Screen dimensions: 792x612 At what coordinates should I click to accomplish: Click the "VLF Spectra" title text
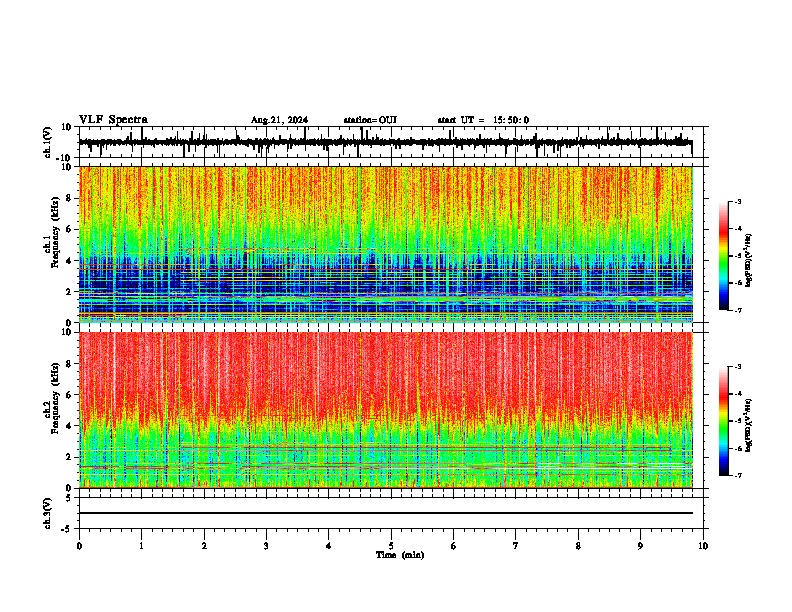113,120
